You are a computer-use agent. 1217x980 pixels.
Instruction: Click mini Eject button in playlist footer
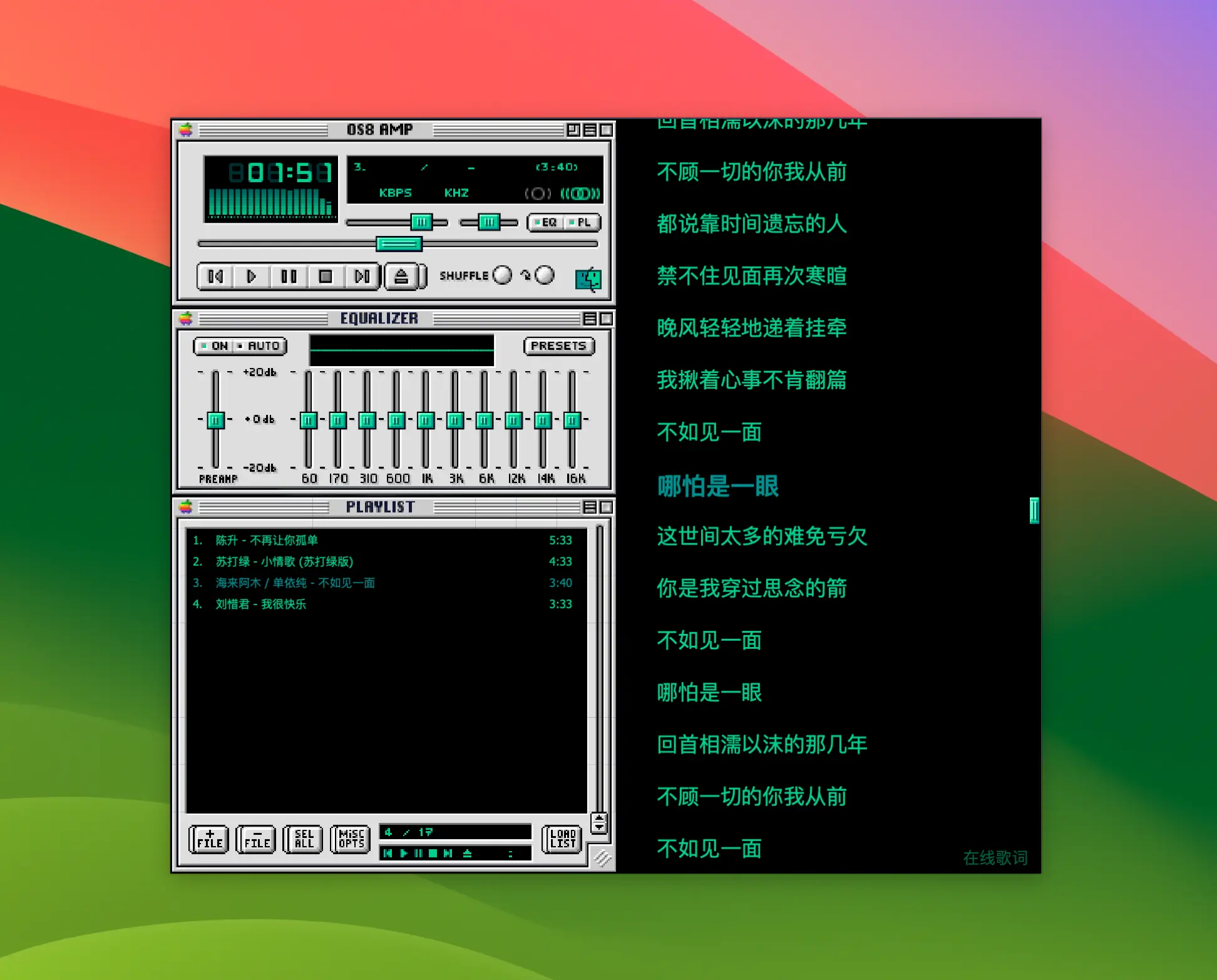point(468,854)
